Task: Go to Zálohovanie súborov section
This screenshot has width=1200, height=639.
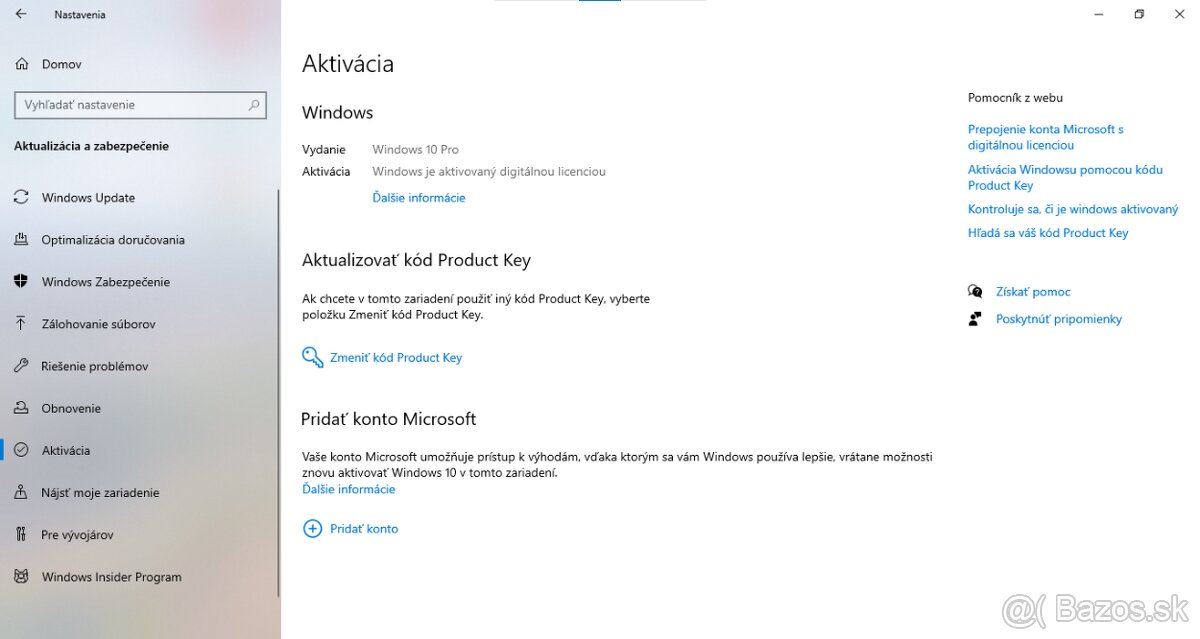Action: pos(98,324)
